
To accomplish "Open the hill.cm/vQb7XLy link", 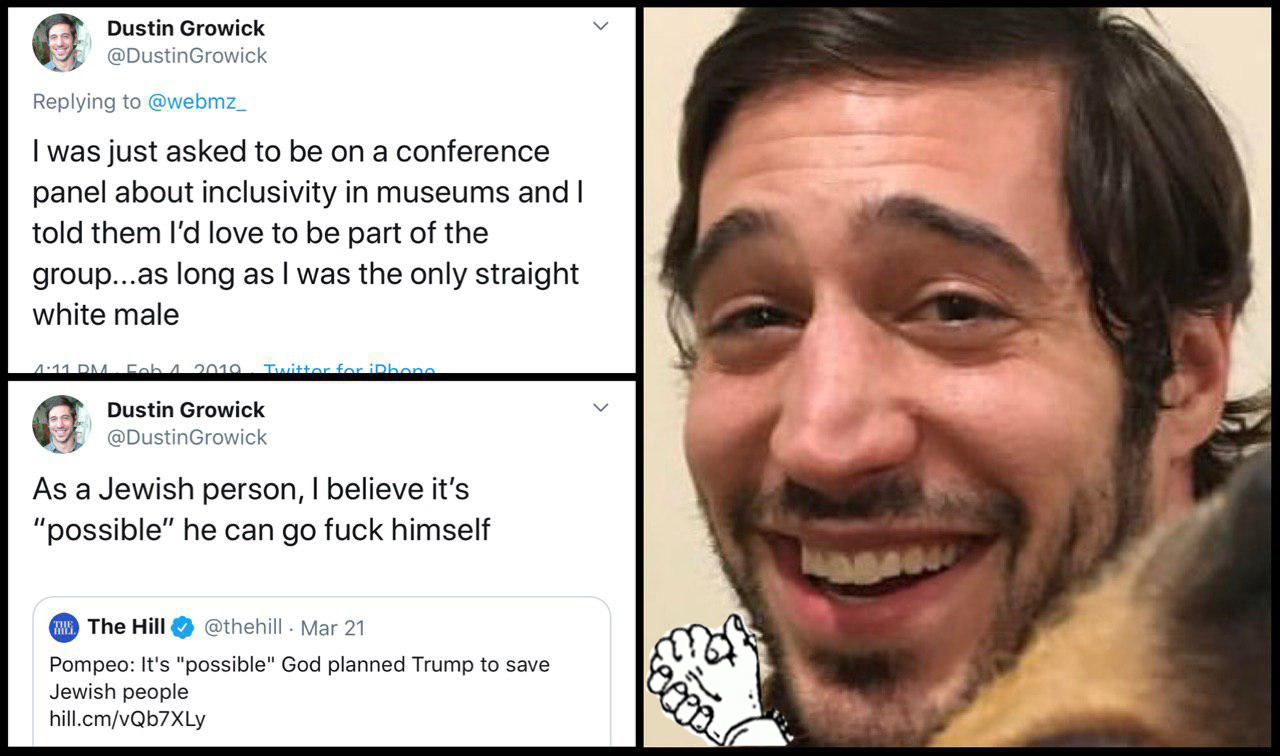I will (127, 718).
